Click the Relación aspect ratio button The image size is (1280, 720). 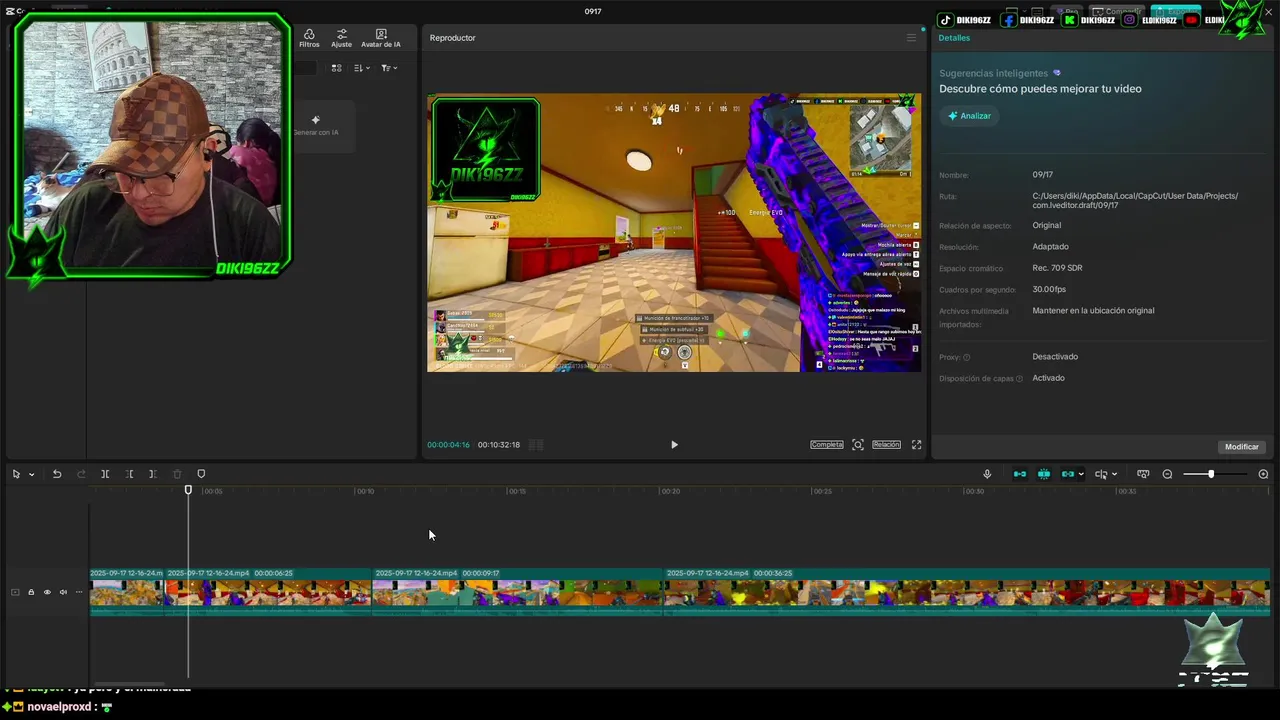pos(886,445)
